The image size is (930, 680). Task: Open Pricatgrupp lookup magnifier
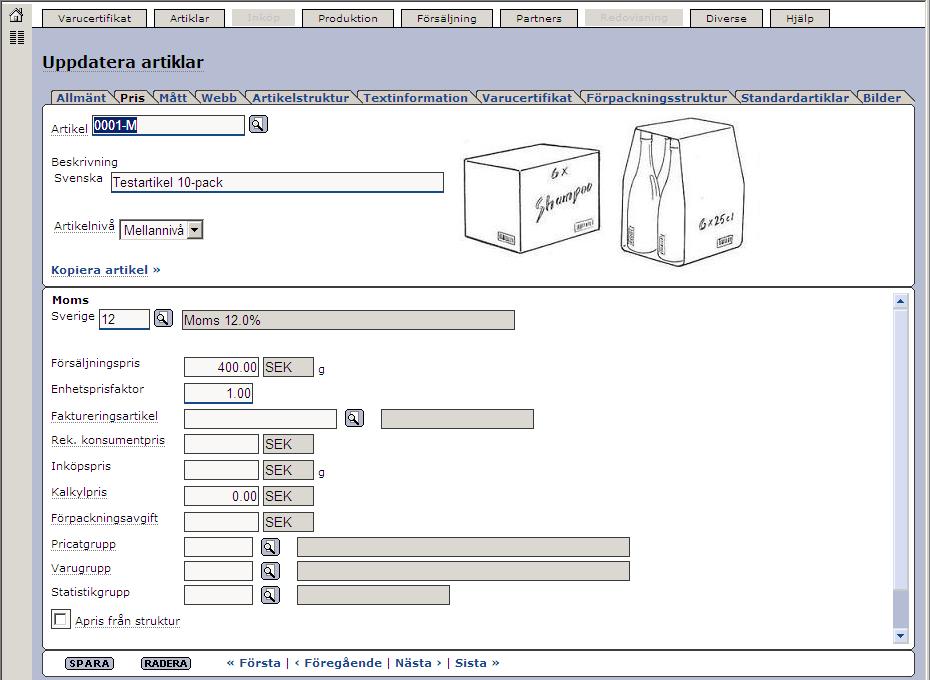pos(270,546)
